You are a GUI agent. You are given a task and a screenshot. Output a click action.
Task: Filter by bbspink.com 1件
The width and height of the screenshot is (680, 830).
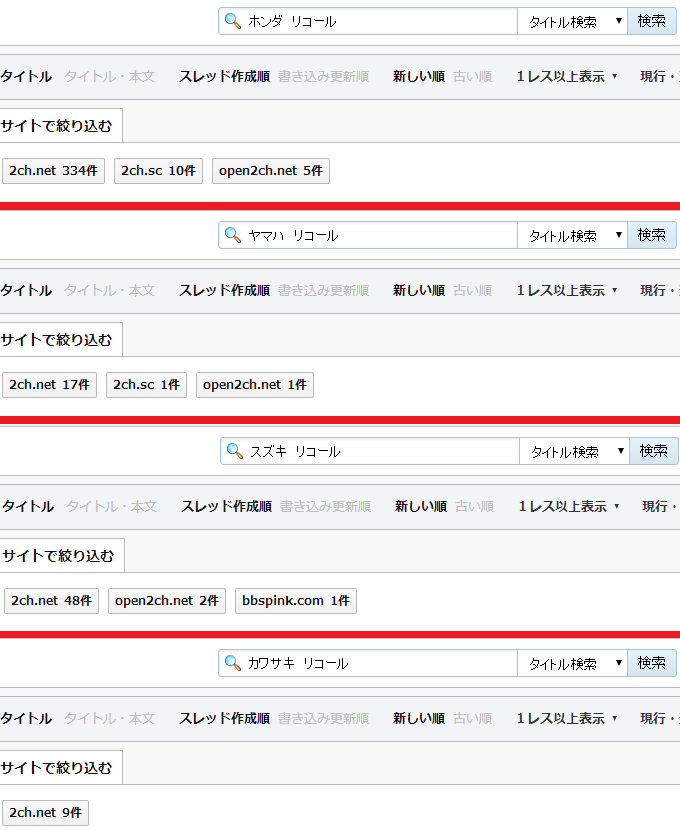coord(296,601)
